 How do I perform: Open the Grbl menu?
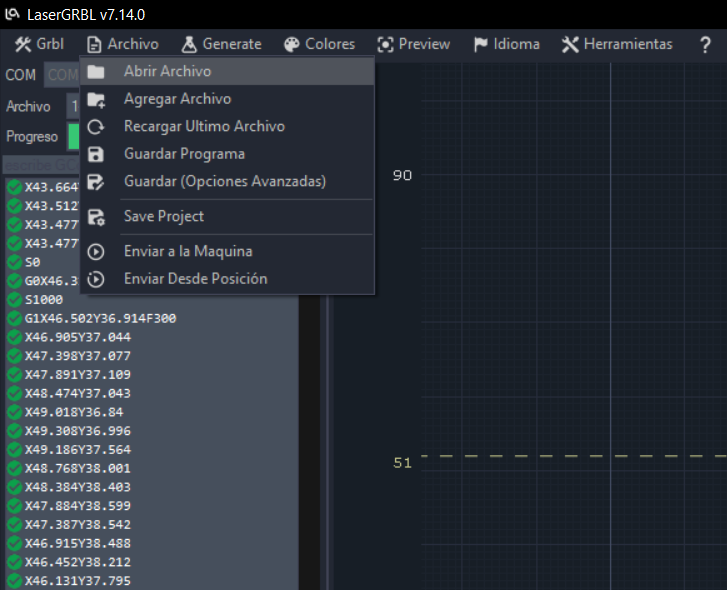[x=39, y=44]
